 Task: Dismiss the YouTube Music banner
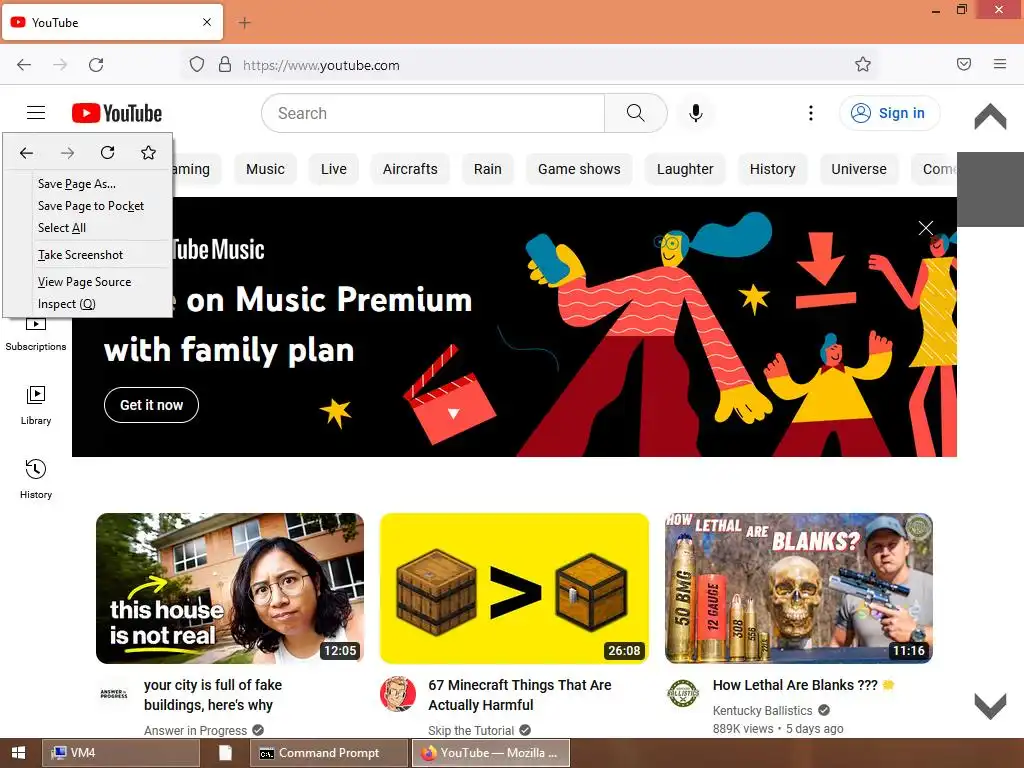click(925, 228)
